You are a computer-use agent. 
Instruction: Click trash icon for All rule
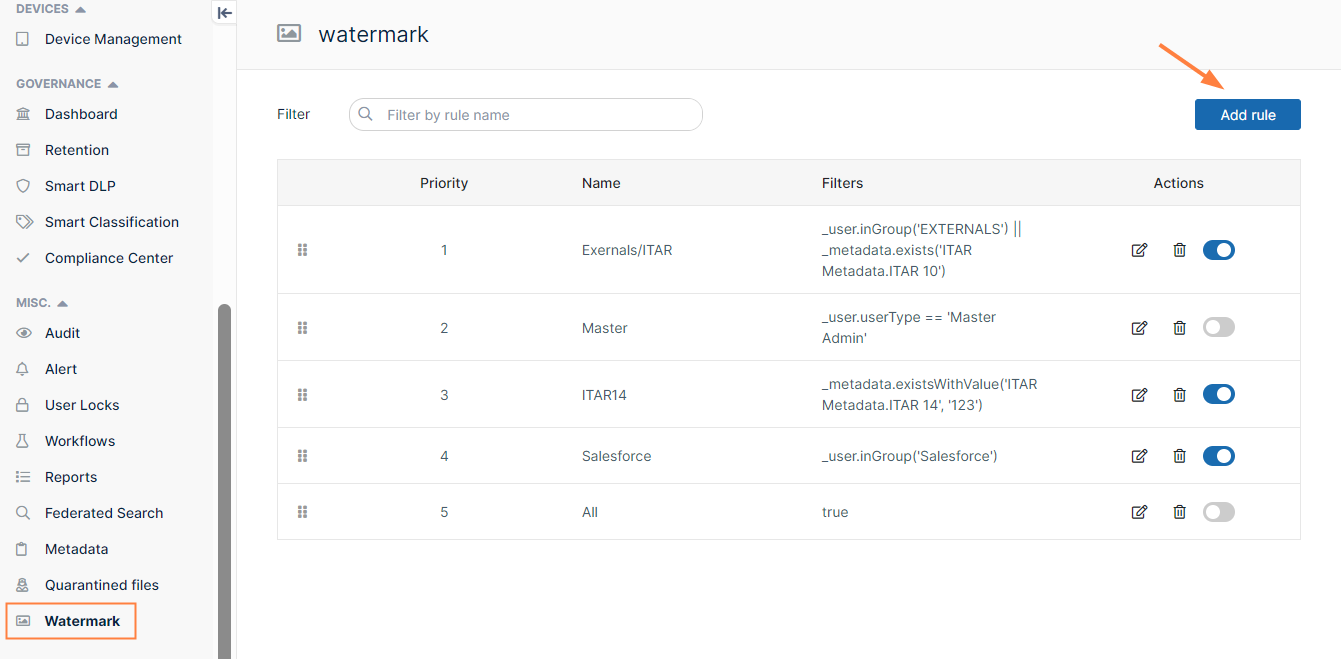(1179, 512)
